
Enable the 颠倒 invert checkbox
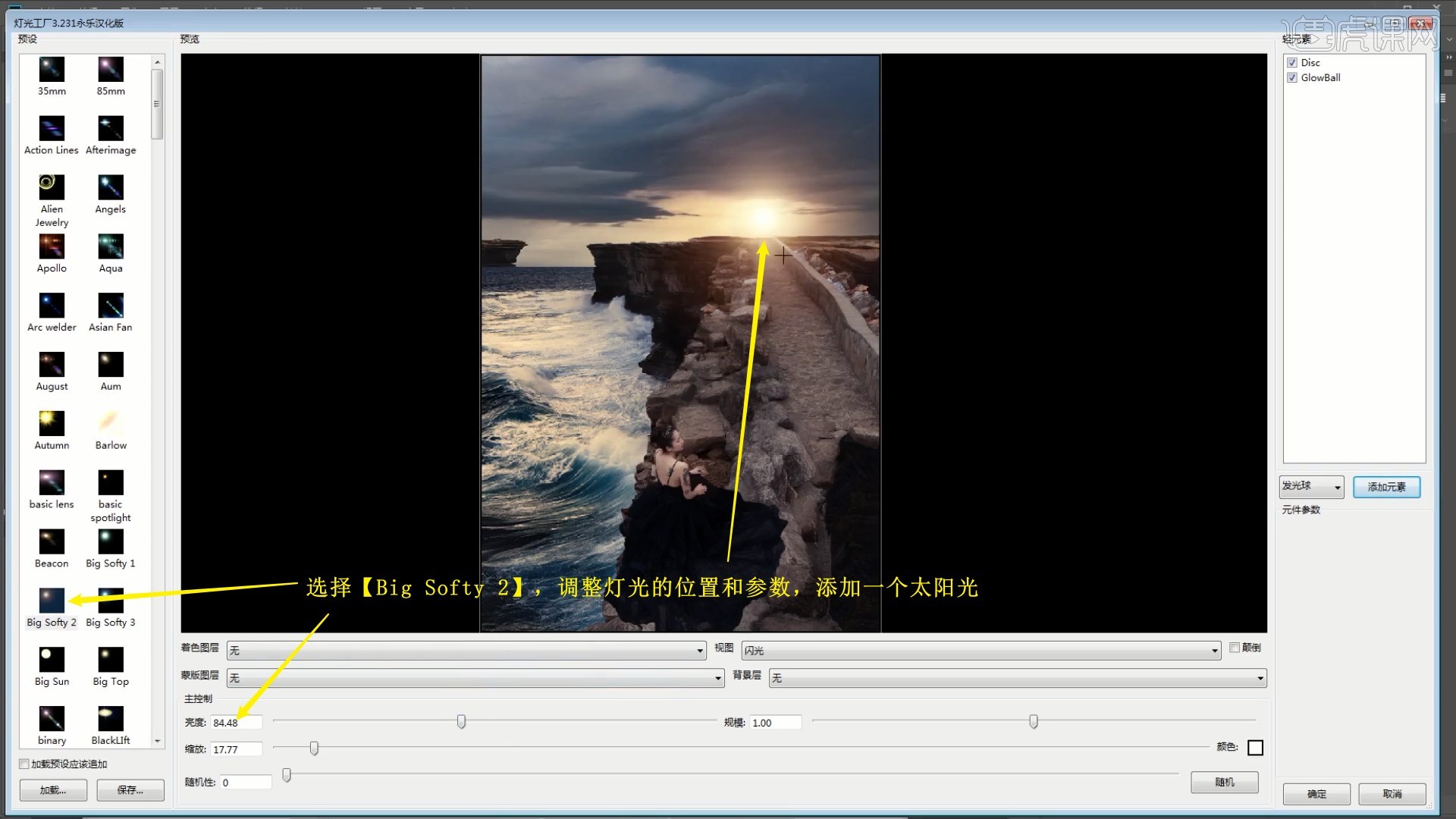click(1235, 648)
